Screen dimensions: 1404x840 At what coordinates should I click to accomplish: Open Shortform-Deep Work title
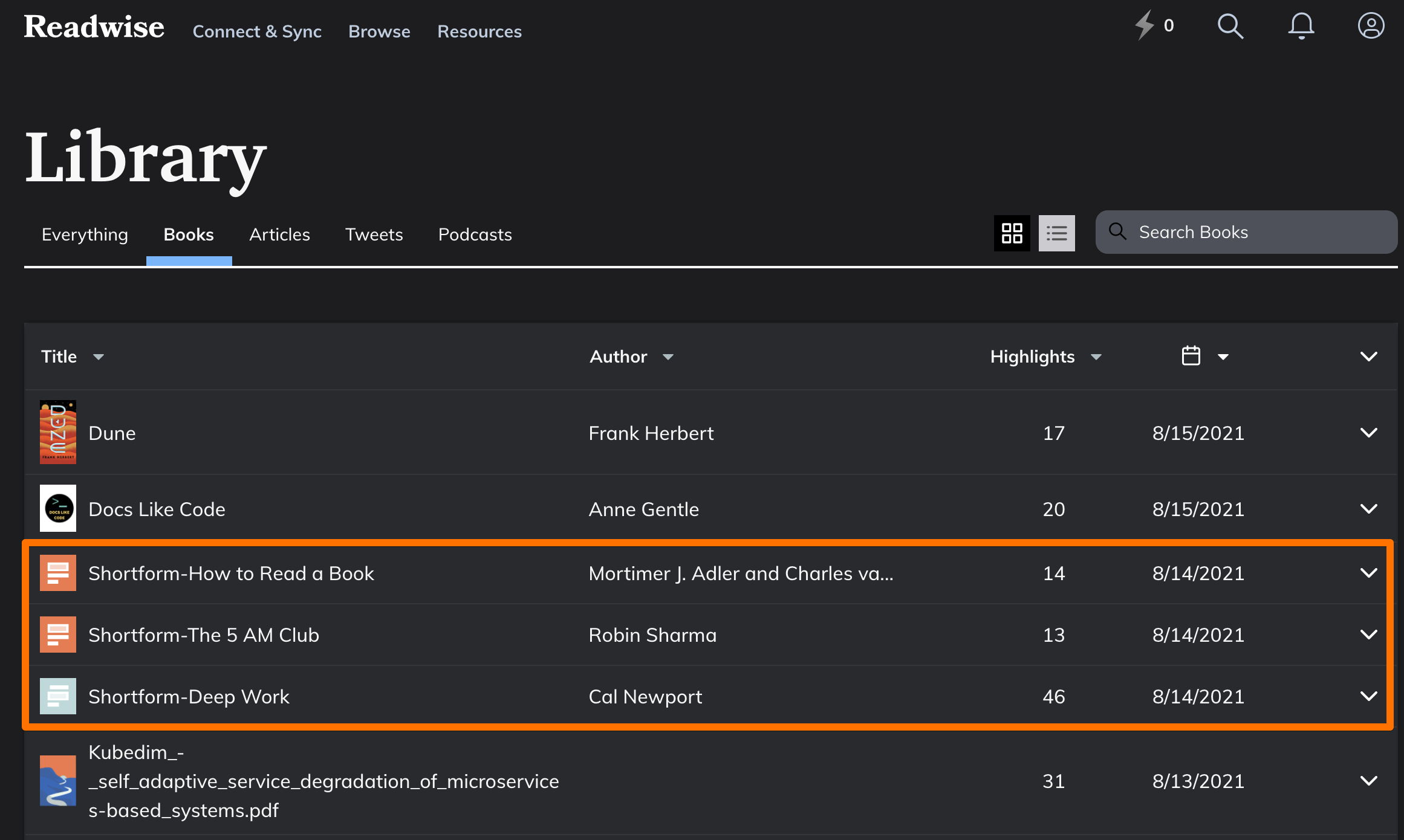[x=189, y=697]
